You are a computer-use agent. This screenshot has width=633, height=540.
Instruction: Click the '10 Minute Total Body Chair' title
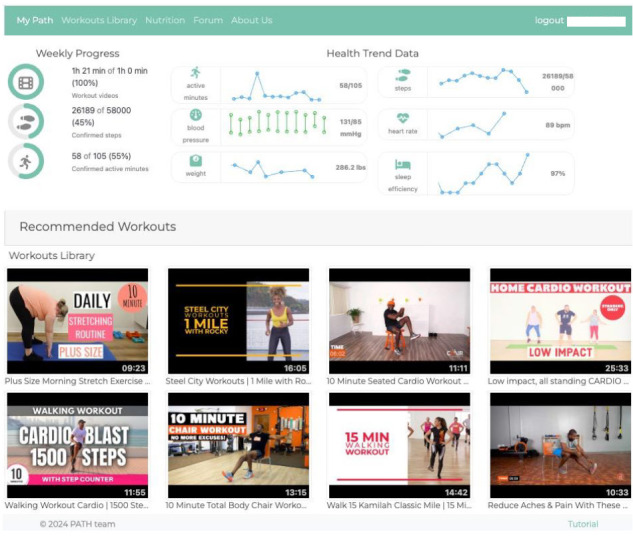click(236, 505)
